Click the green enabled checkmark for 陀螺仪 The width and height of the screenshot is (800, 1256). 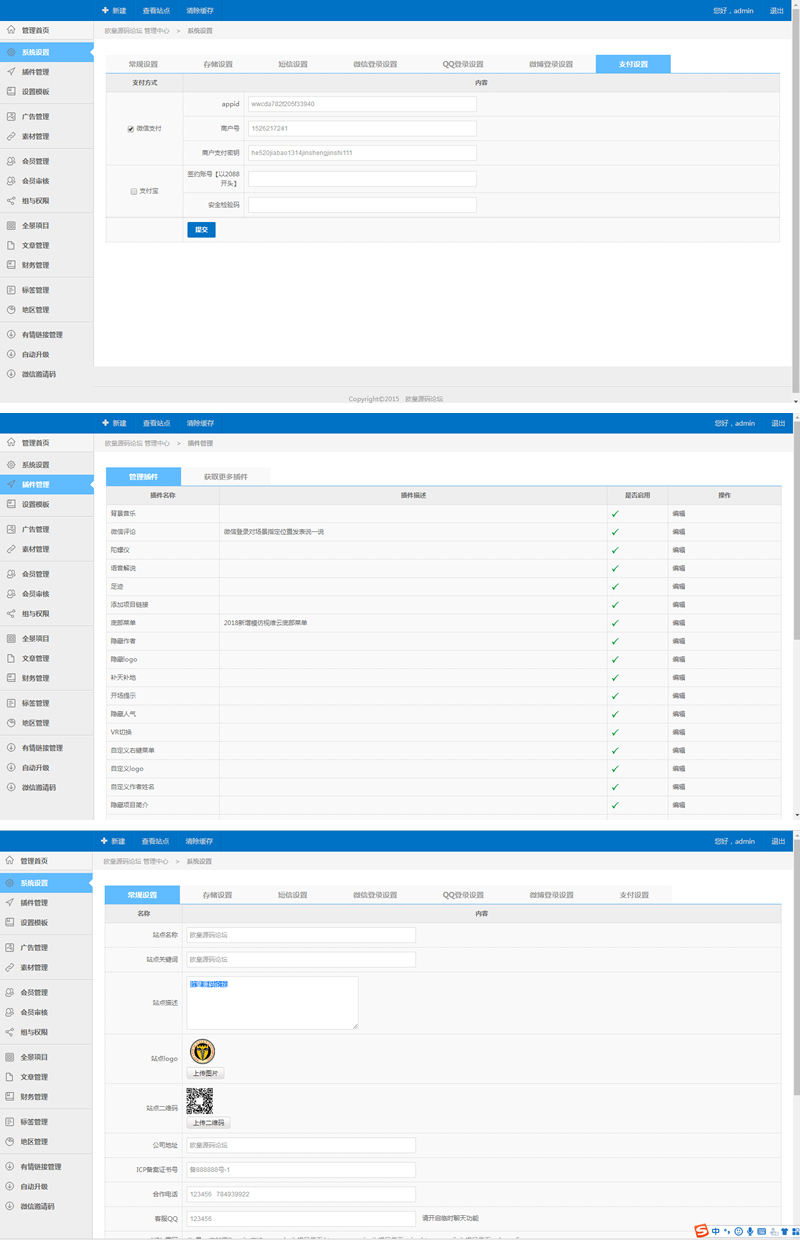tap(615, 550)
